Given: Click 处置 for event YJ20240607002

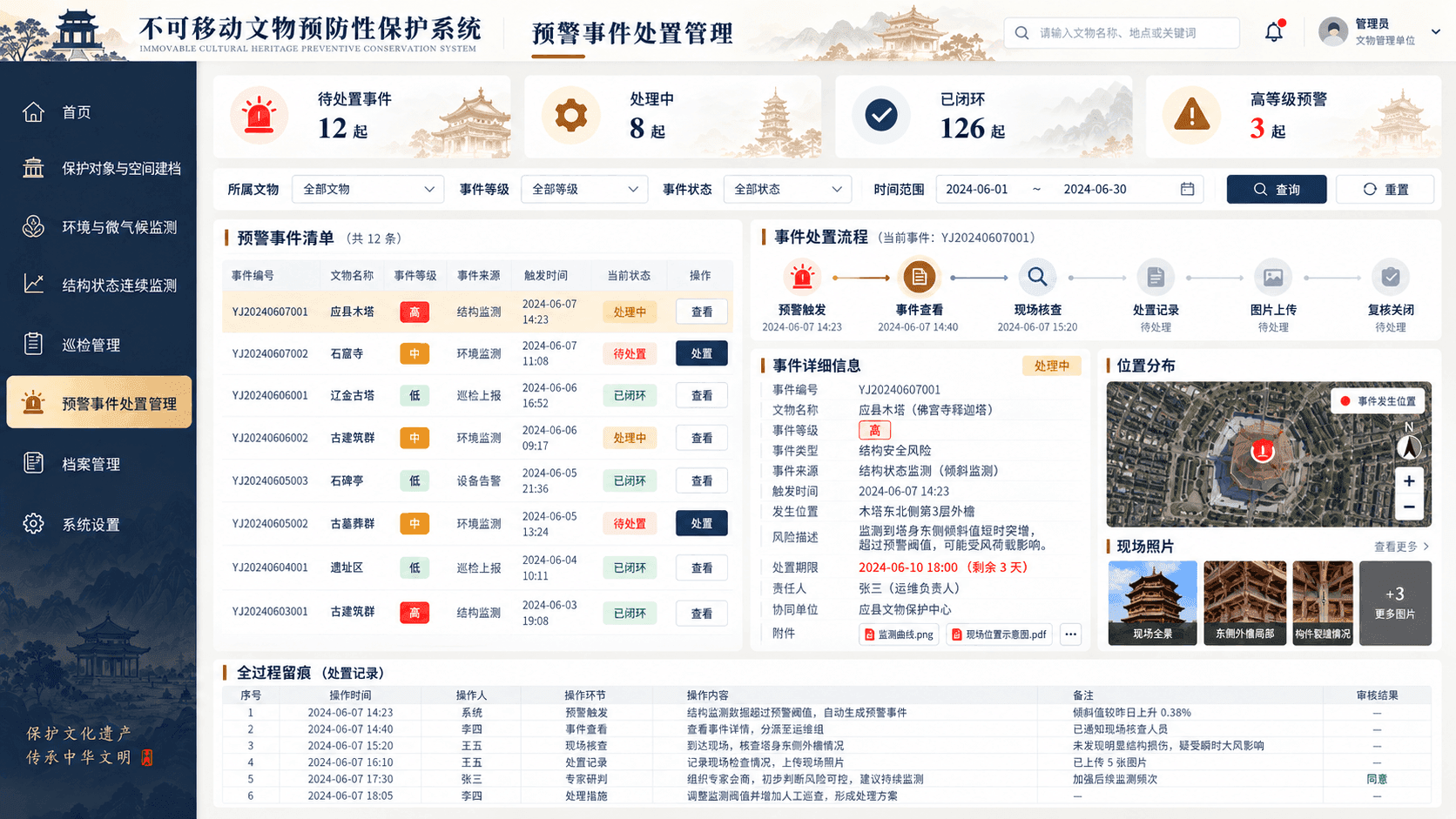Looking at the screenshot, I should (x=701, y=353).
